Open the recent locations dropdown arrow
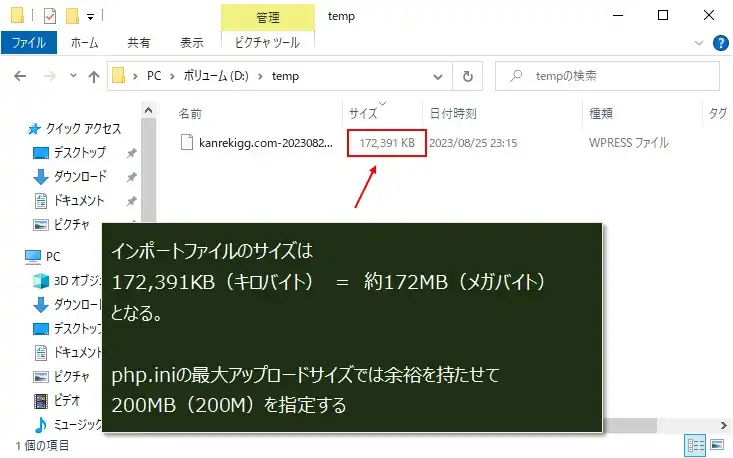Image resolution: width=733 pixels, height=458 pixels. coord(72,76)
